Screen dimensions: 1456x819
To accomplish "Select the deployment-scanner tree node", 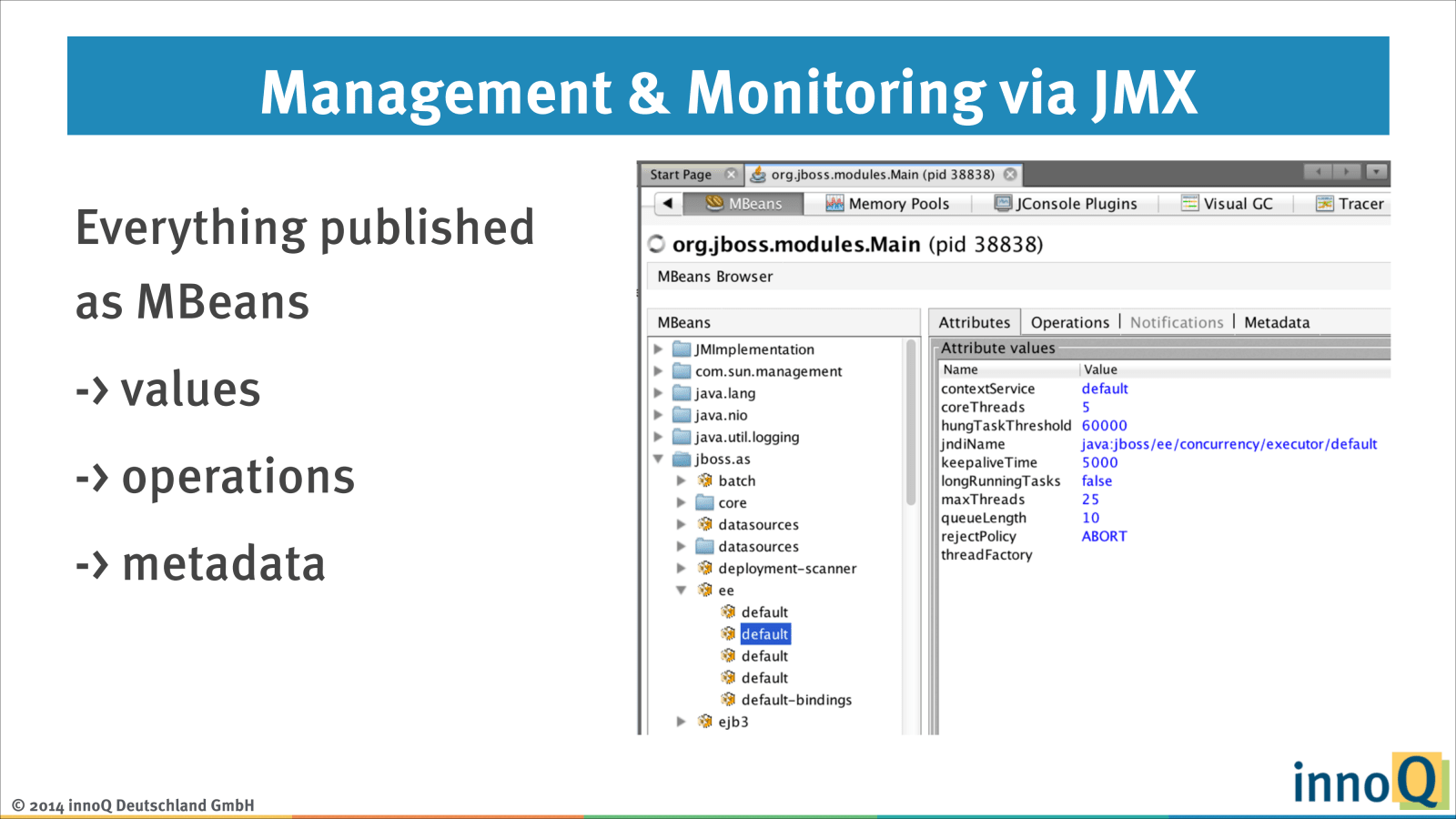I will [787, 569].
